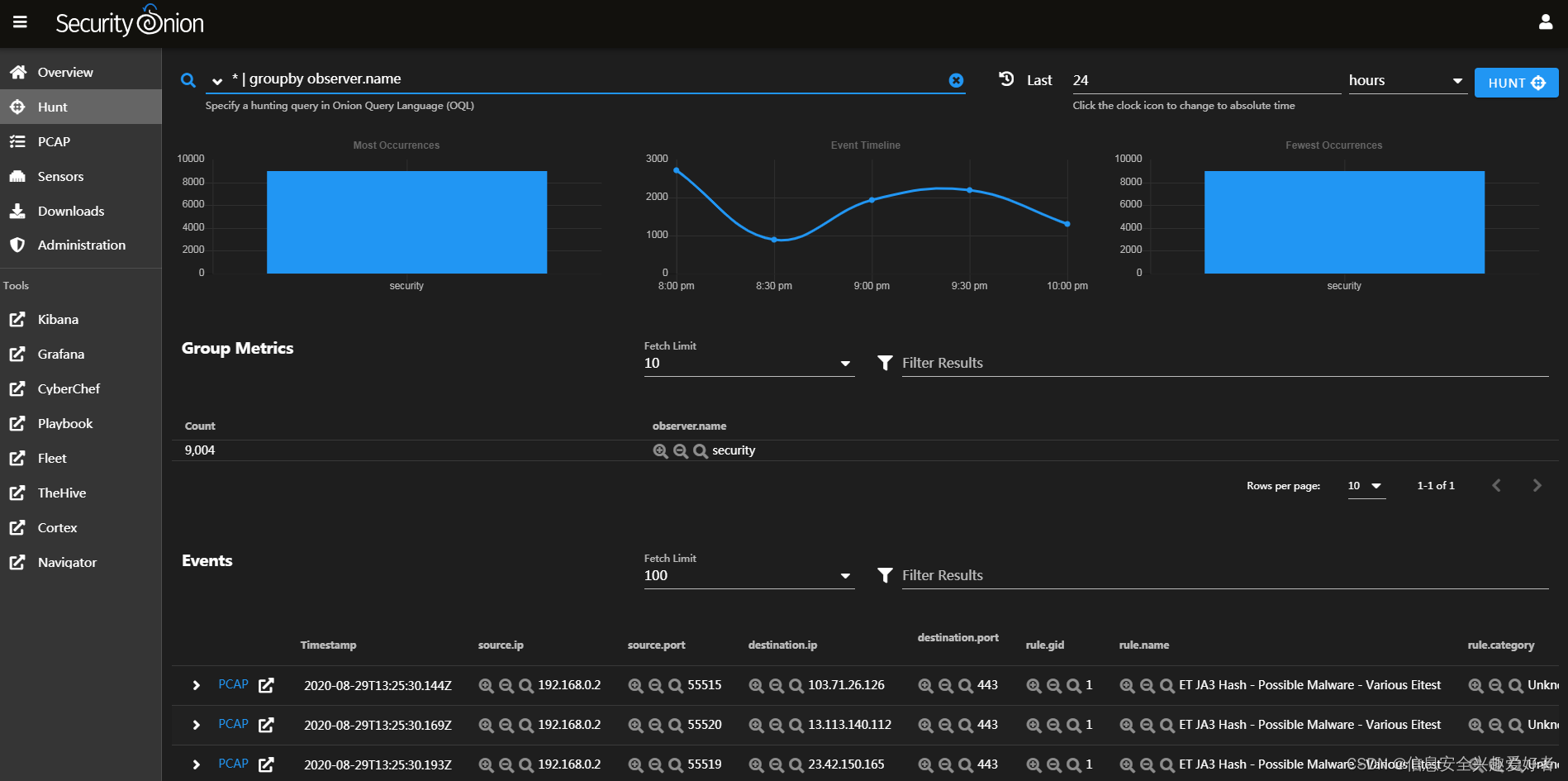Open PCAP link for 13:25:30.144Z event
Image resolution: width=1568 pixels, height=781 pixels.
[x=233, y=684]
